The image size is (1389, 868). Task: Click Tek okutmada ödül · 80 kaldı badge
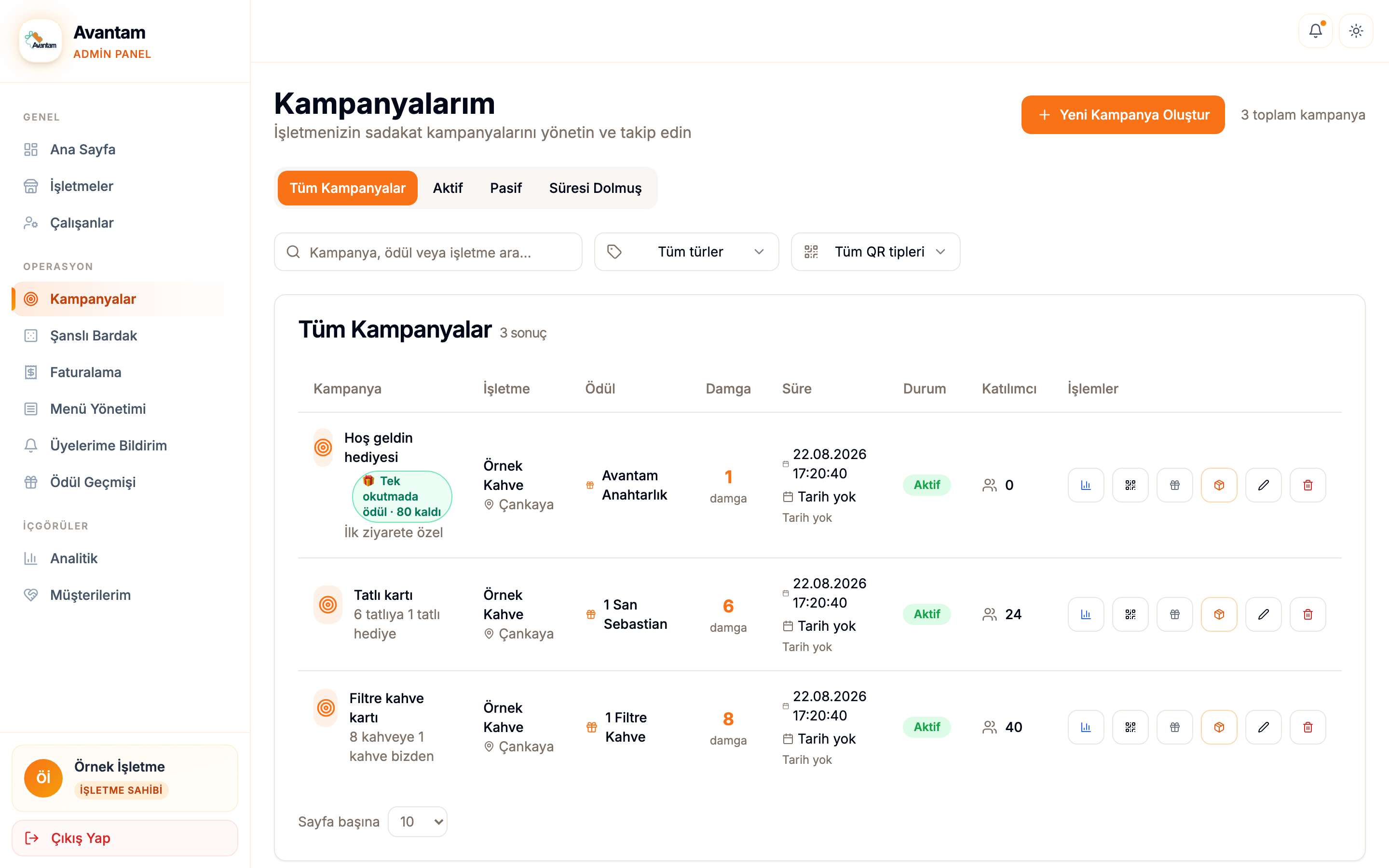[402, 497]
